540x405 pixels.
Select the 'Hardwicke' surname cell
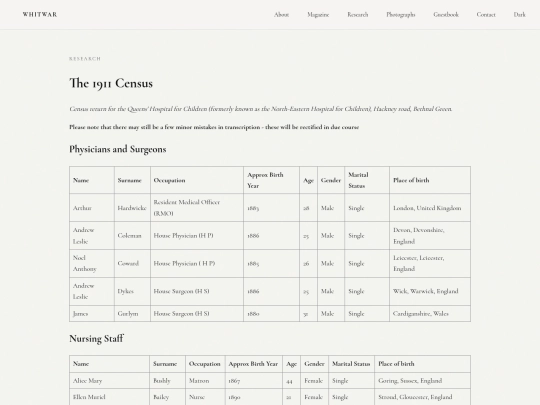point(132,208)
